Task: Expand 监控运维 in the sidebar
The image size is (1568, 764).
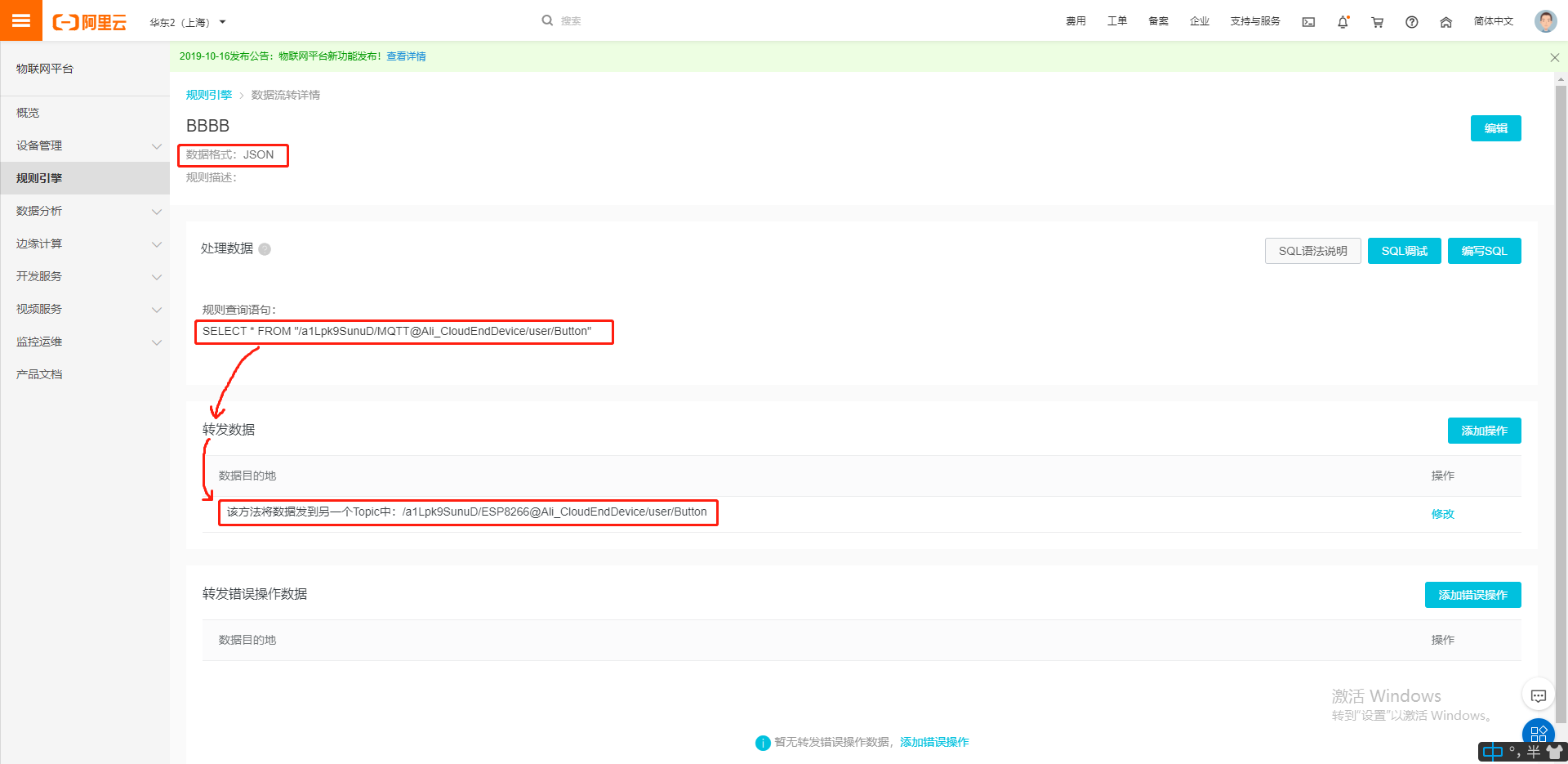Action: point(85,342)
